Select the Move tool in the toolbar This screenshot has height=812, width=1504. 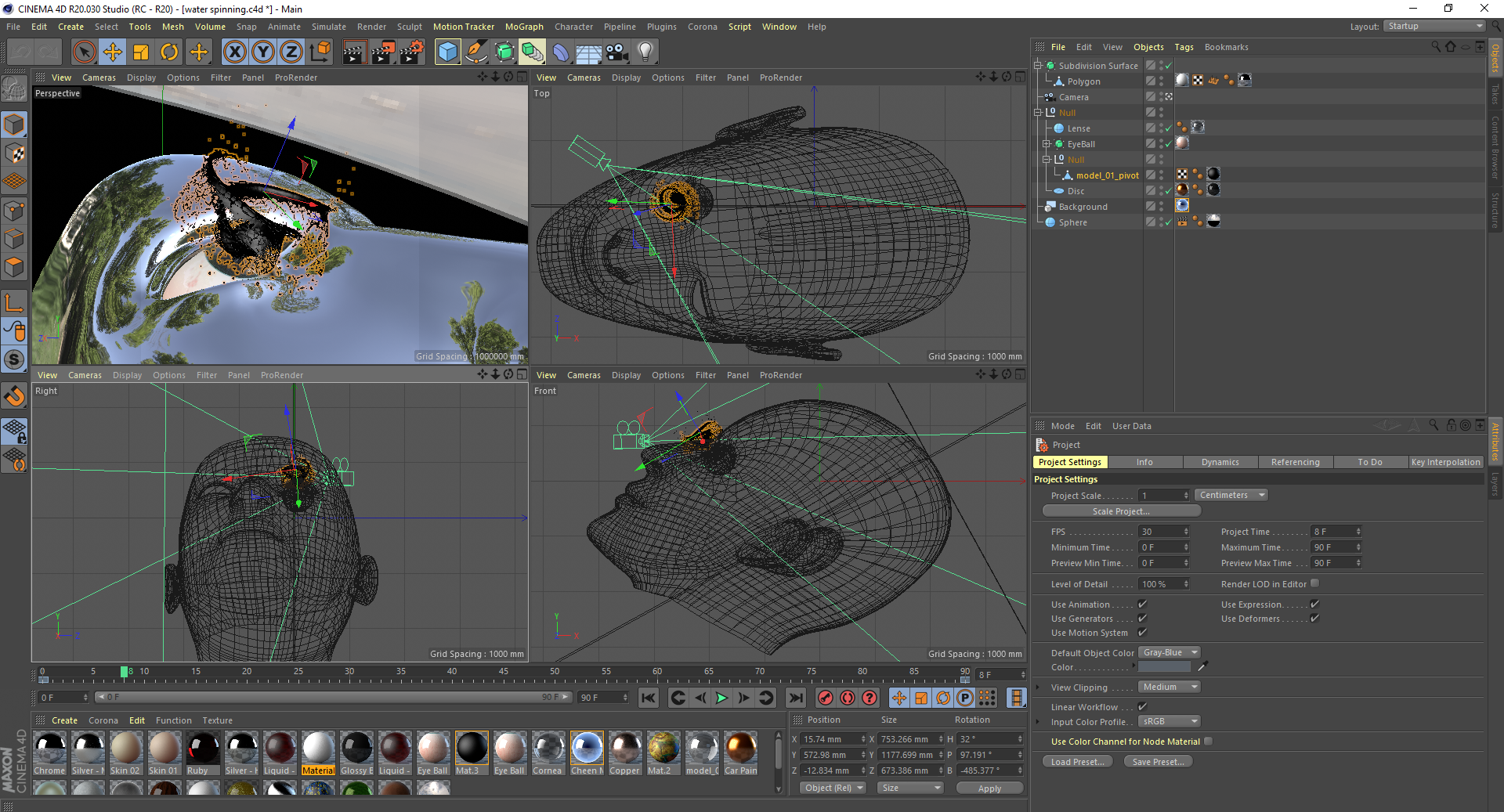tap(113, 52)
